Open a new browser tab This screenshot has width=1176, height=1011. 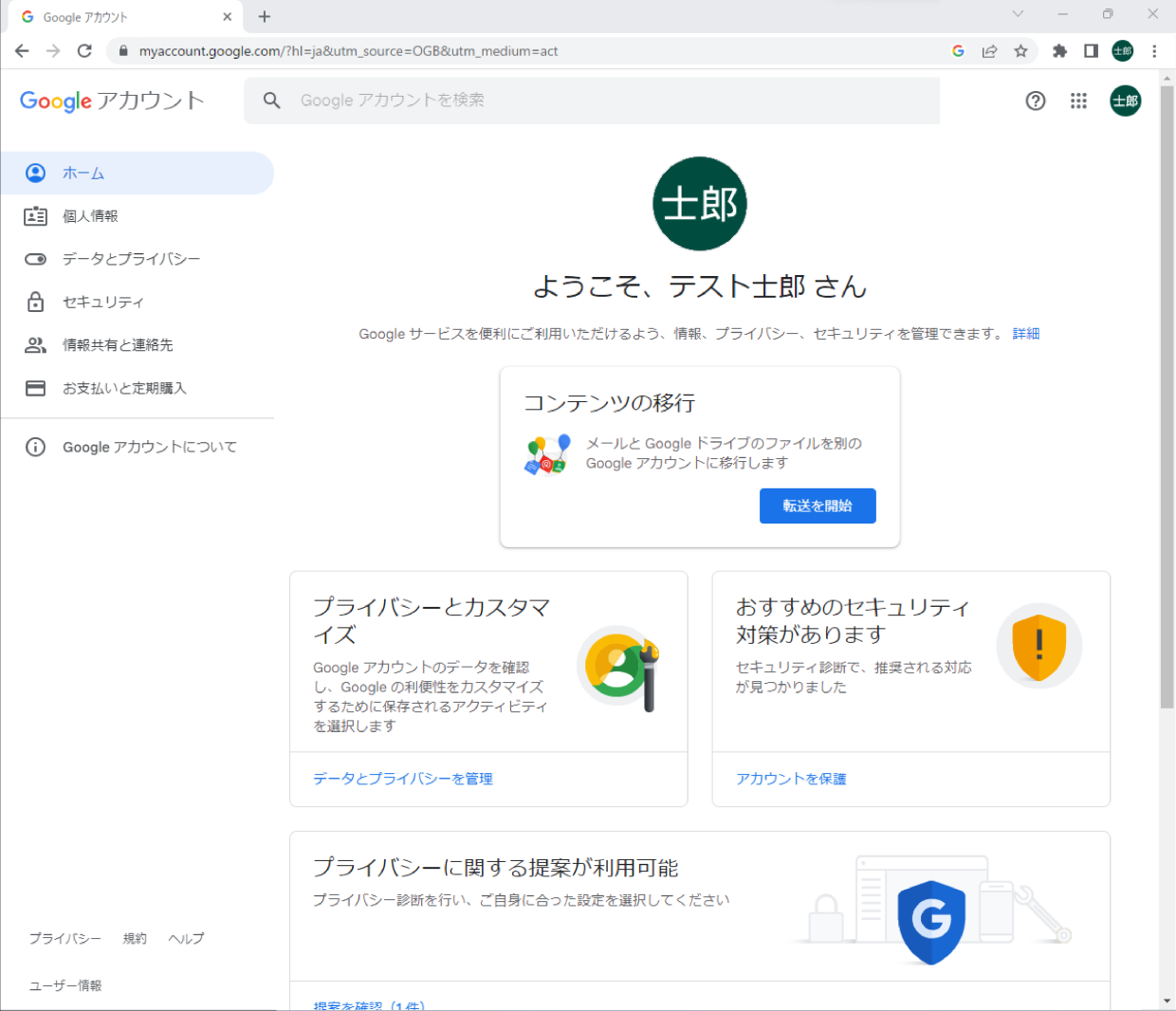point(265,17)
